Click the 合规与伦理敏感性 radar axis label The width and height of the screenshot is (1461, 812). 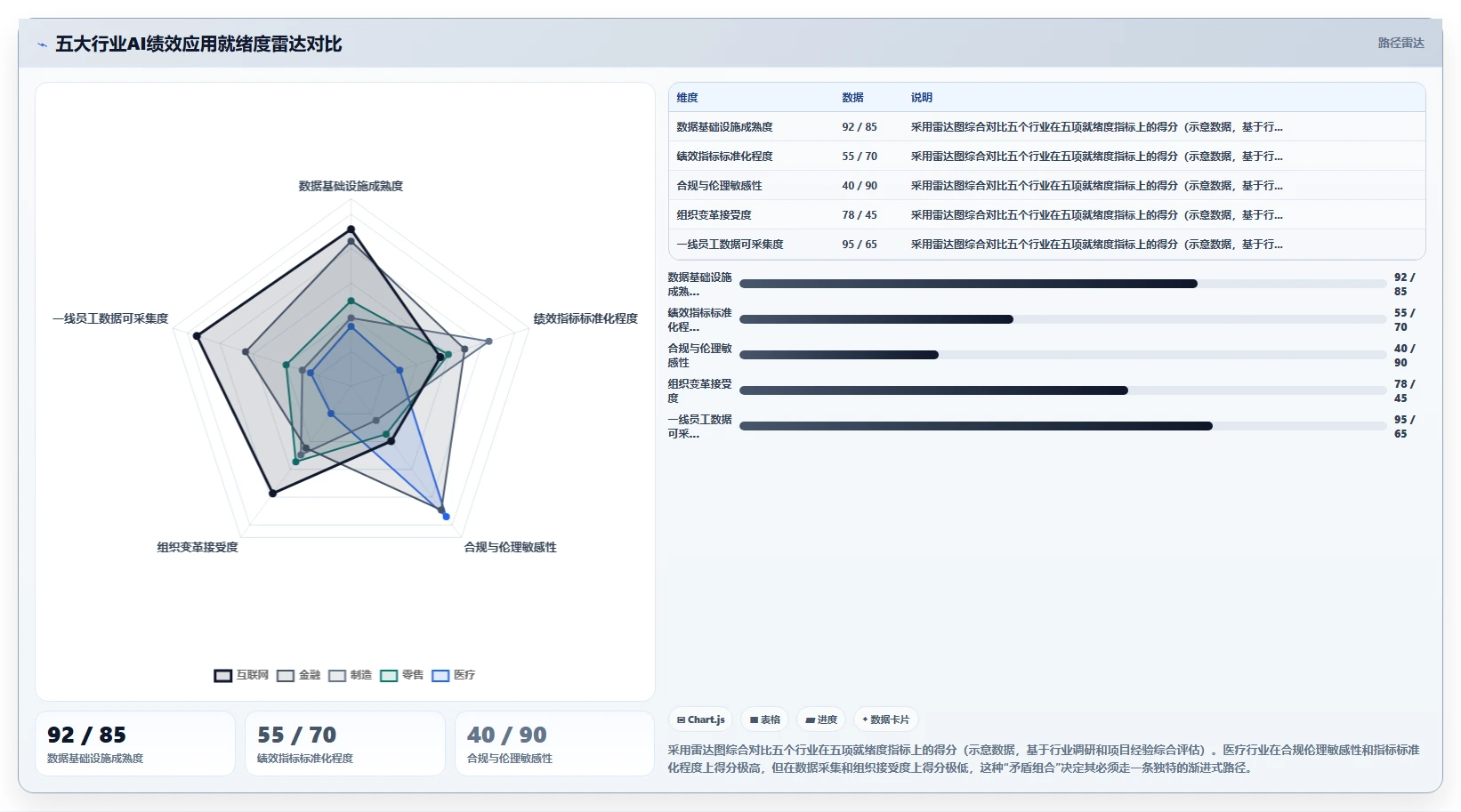[x=510, y=547]
